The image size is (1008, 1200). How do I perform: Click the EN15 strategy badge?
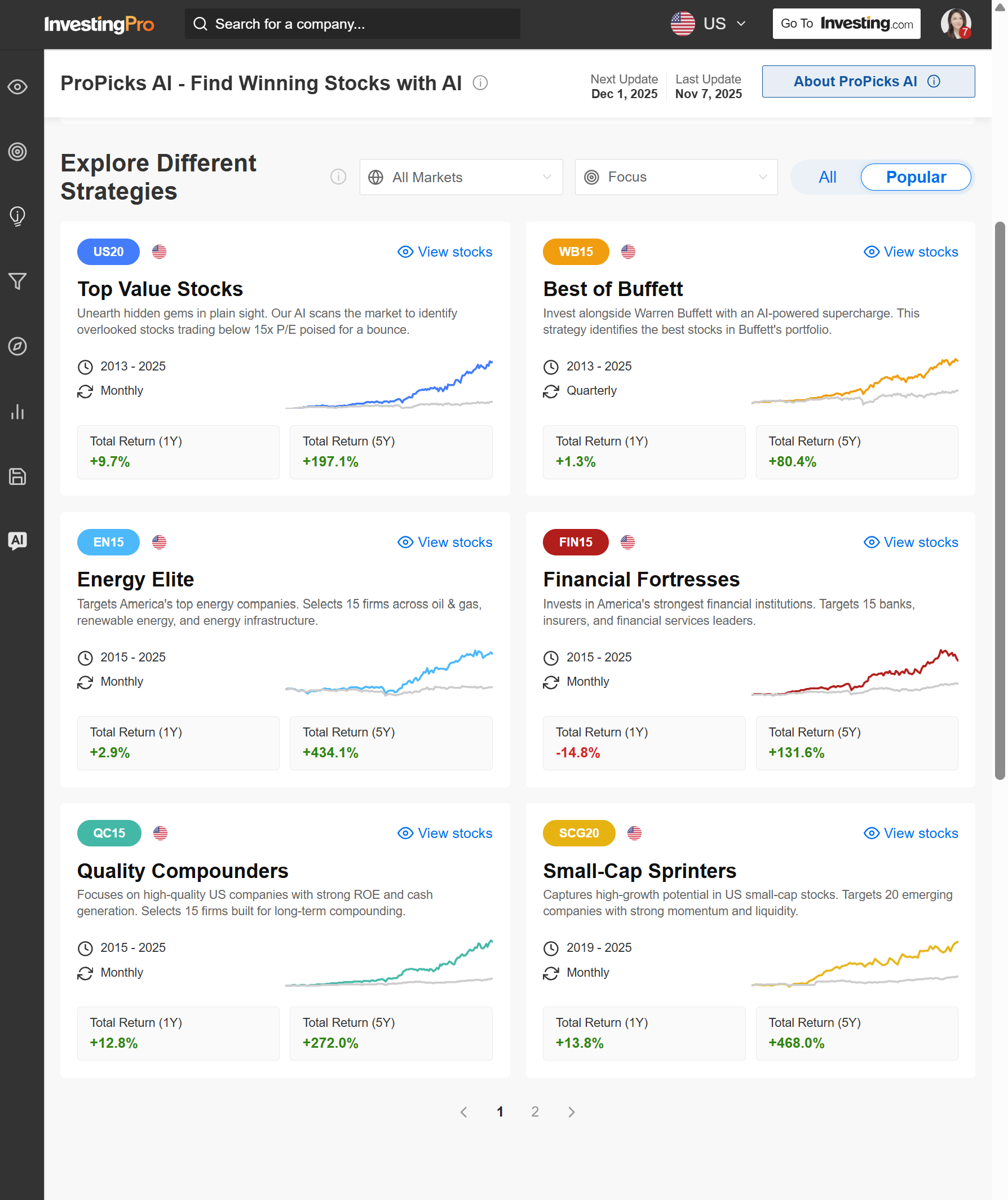click(109, 542)
